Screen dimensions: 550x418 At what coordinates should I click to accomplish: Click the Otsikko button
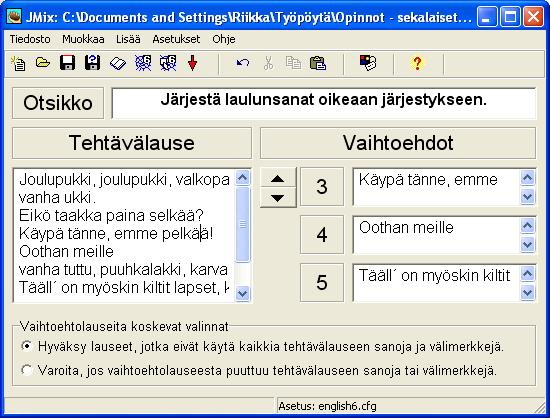tap(58, 103)
